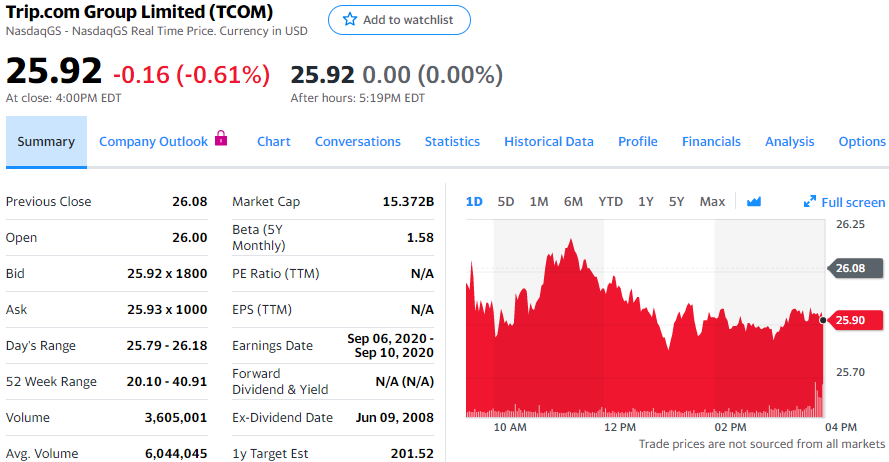The height and width of the screenshot is (462, 889).
Task: Set chart range to 1M
Action: (539, 202)
